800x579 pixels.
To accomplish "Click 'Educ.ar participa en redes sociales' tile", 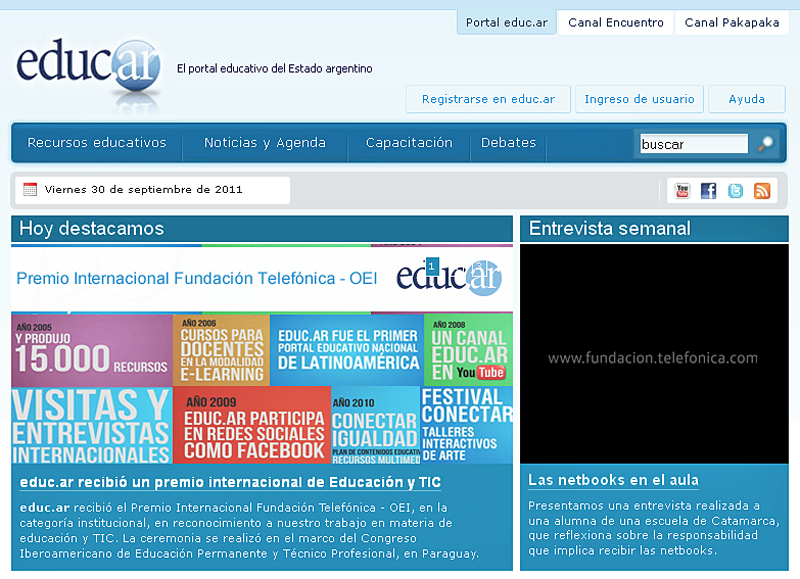I will pos(252,425).
